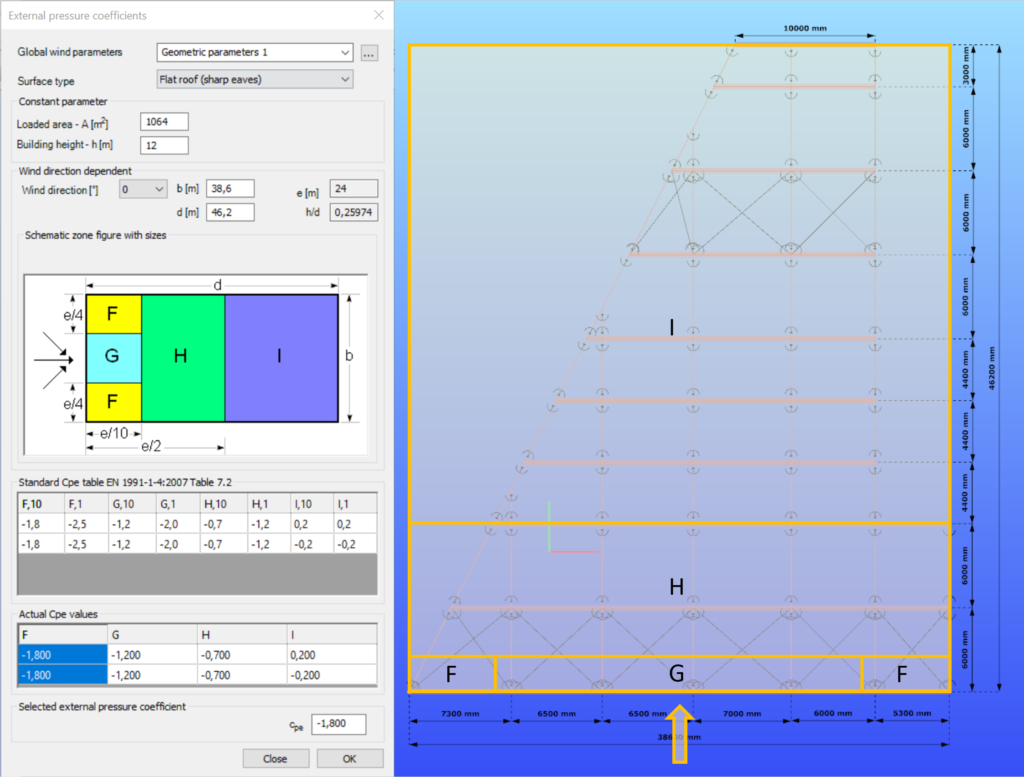Click the 7300 mm dimension label
Viewport: 1024px width, 777px height.
pos(460,714)
